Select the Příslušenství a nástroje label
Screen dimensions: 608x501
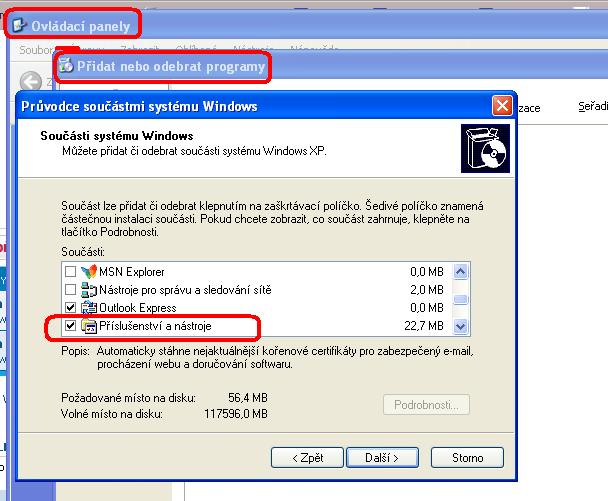(155, 326)
